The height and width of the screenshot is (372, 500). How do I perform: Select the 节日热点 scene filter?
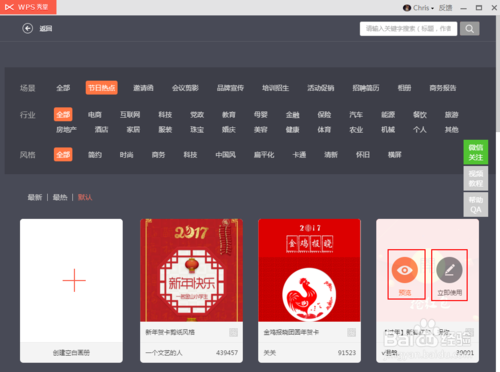(x=102, y=88)
